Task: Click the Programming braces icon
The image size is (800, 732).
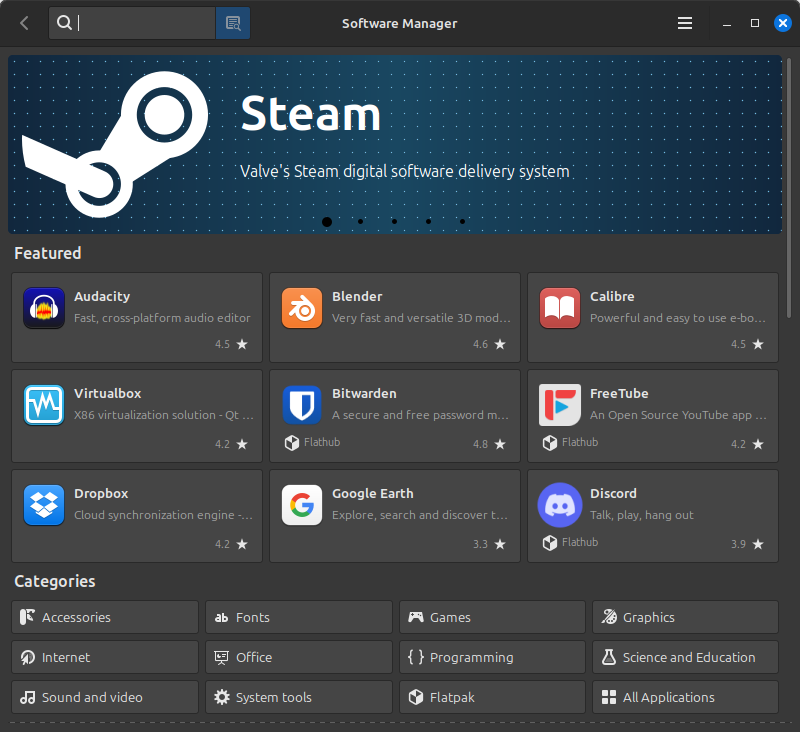Action: [416, 657]
